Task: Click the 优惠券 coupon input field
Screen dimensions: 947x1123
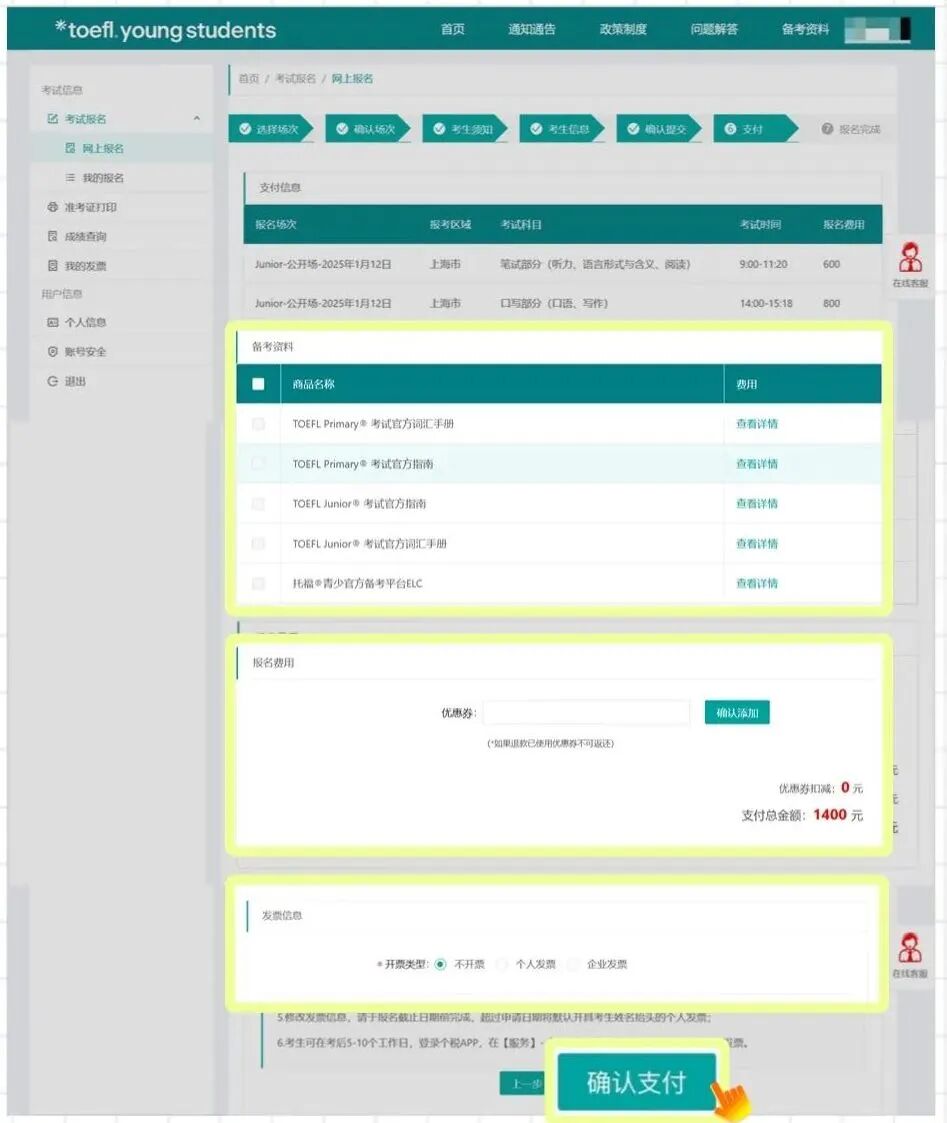Action: (x=586, y=713)
